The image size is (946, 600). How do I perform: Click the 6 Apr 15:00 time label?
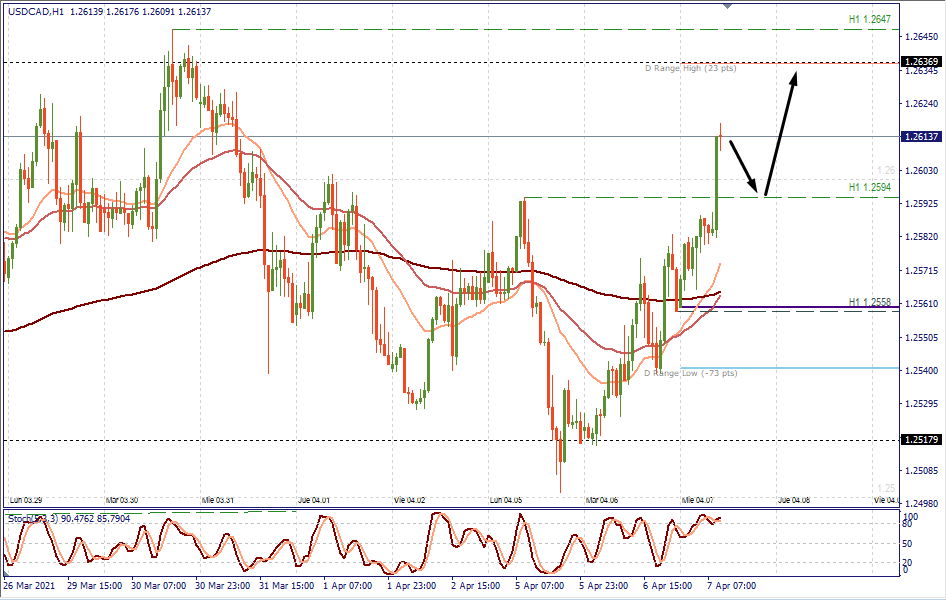pyautogui.click(x=667, y=586)
